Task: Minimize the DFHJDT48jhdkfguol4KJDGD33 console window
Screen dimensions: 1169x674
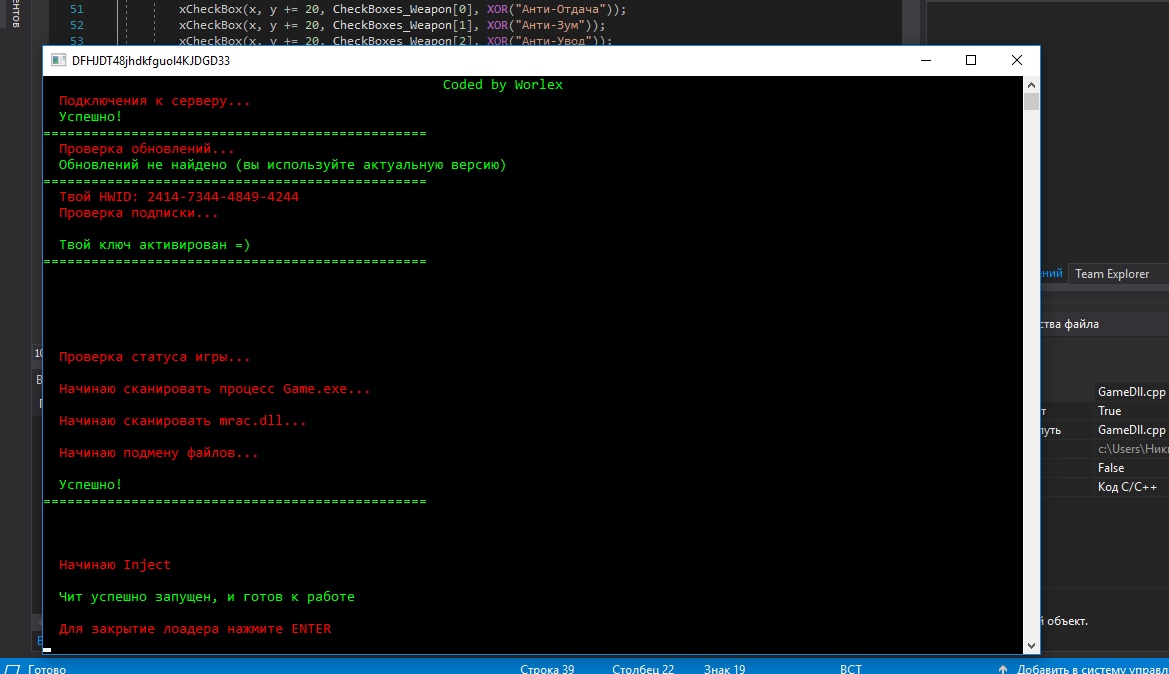Action: 926,60
